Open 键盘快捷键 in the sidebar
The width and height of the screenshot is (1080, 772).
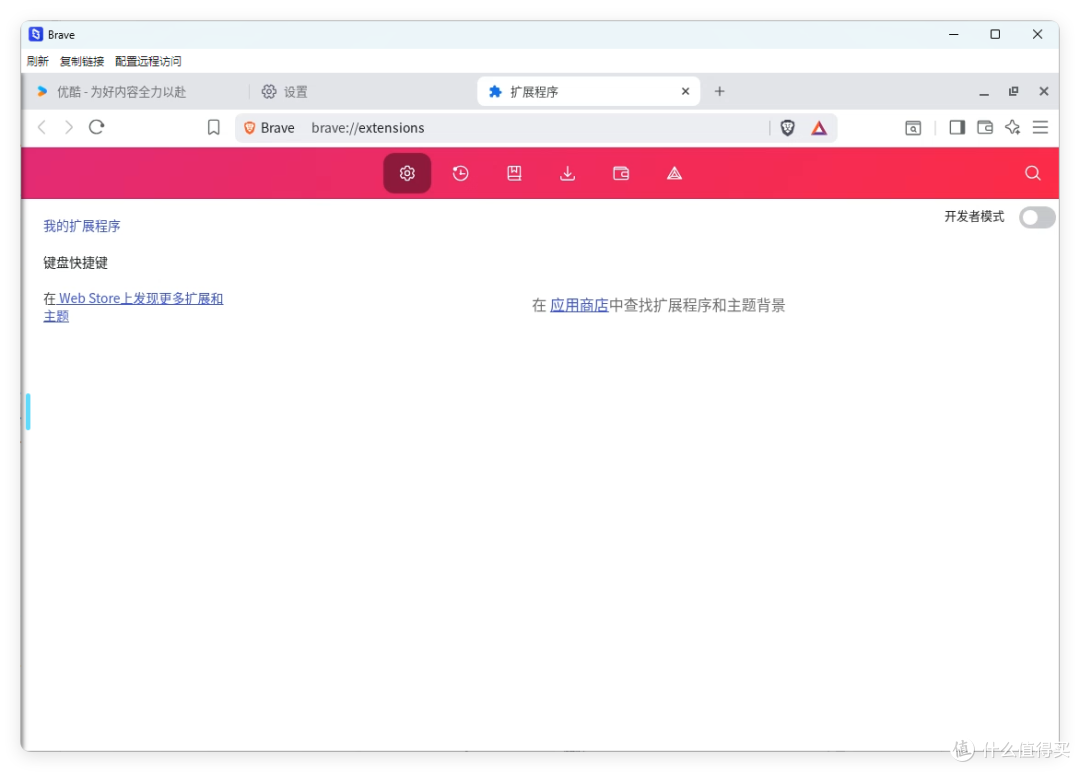point(76,262)
